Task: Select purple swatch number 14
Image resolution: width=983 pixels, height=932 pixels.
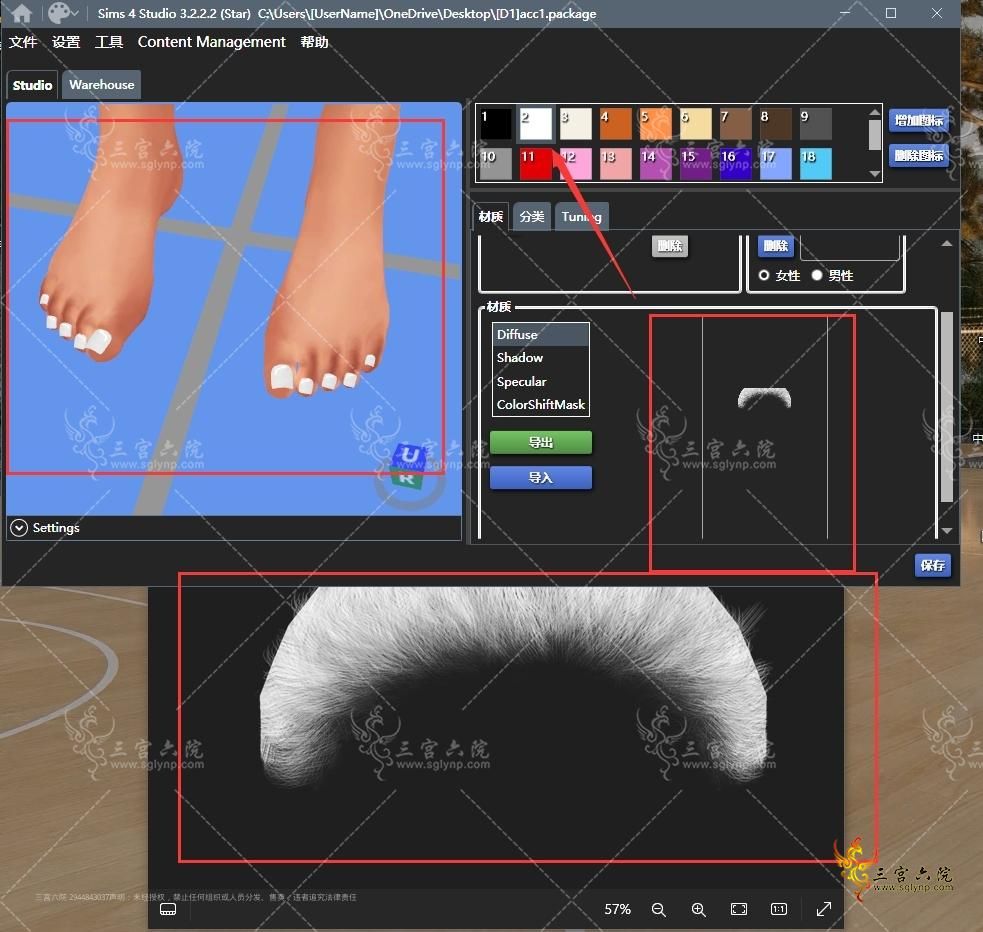Action: [656, 164]
